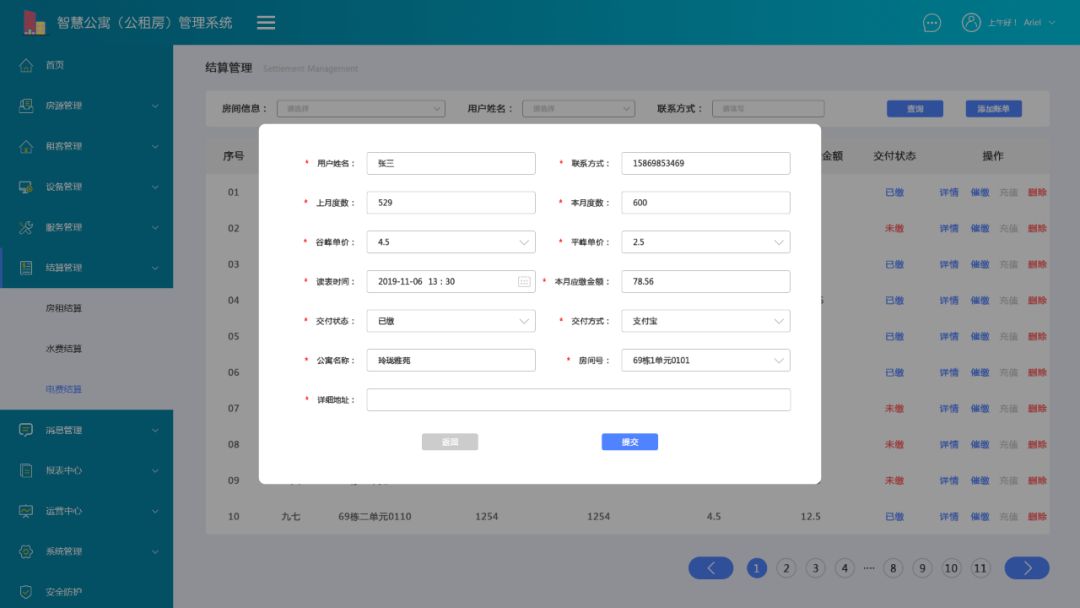Click the message bubble icon in top bar
Image resolution: width=1080 pixels, height=608 pixels.
[x=931, y=21]
